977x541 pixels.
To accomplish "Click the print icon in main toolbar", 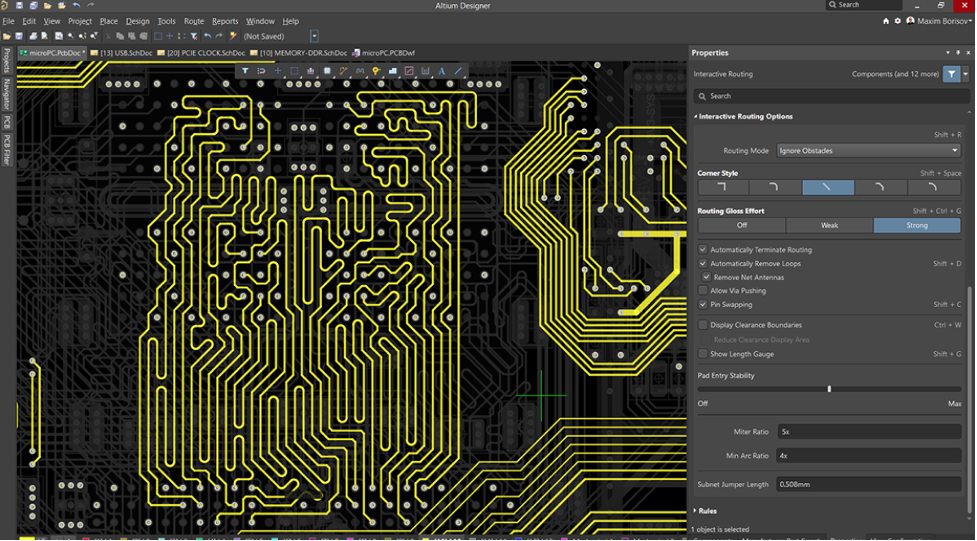I will click(x=33, y=36).
